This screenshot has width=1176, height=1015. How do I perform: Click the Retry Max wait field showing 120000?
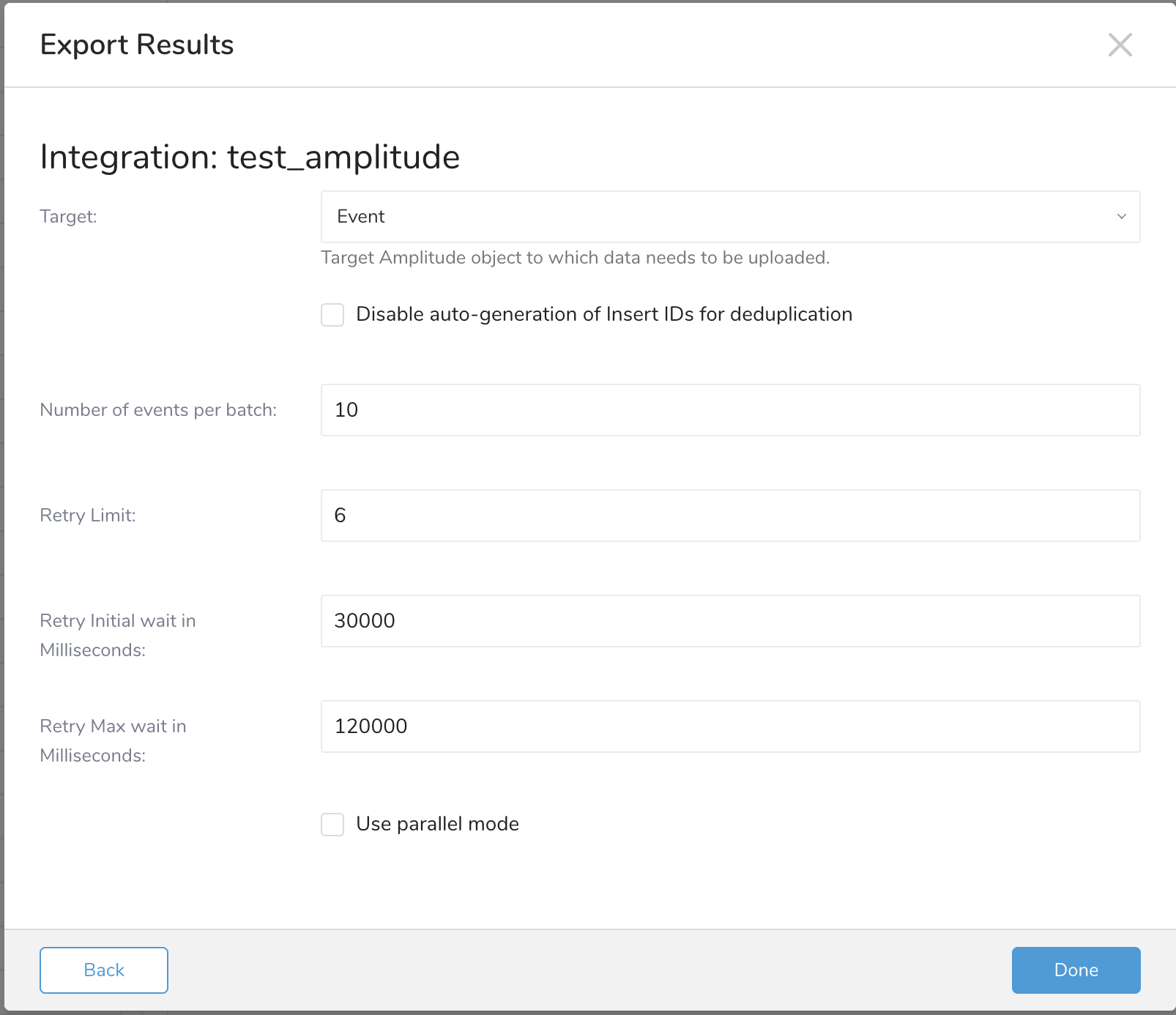729,726
